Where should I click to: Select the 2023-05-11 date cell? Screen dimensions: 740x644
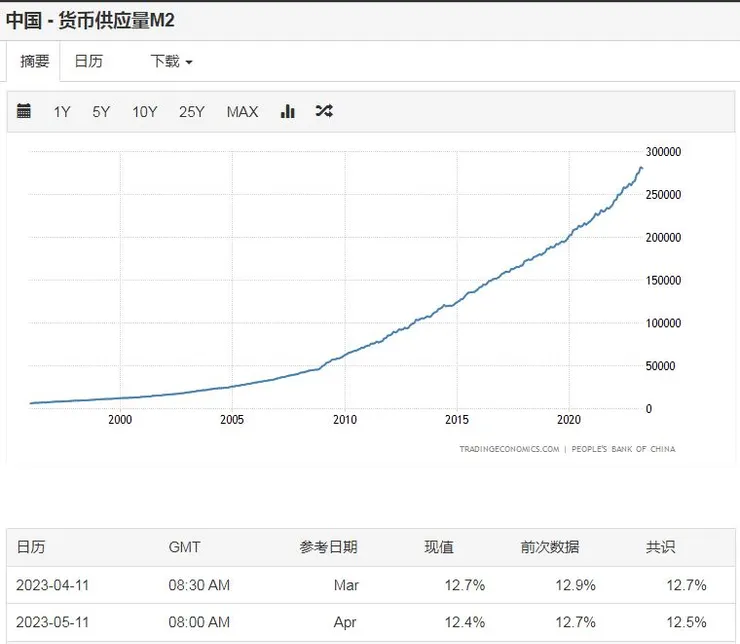point(52,622)
